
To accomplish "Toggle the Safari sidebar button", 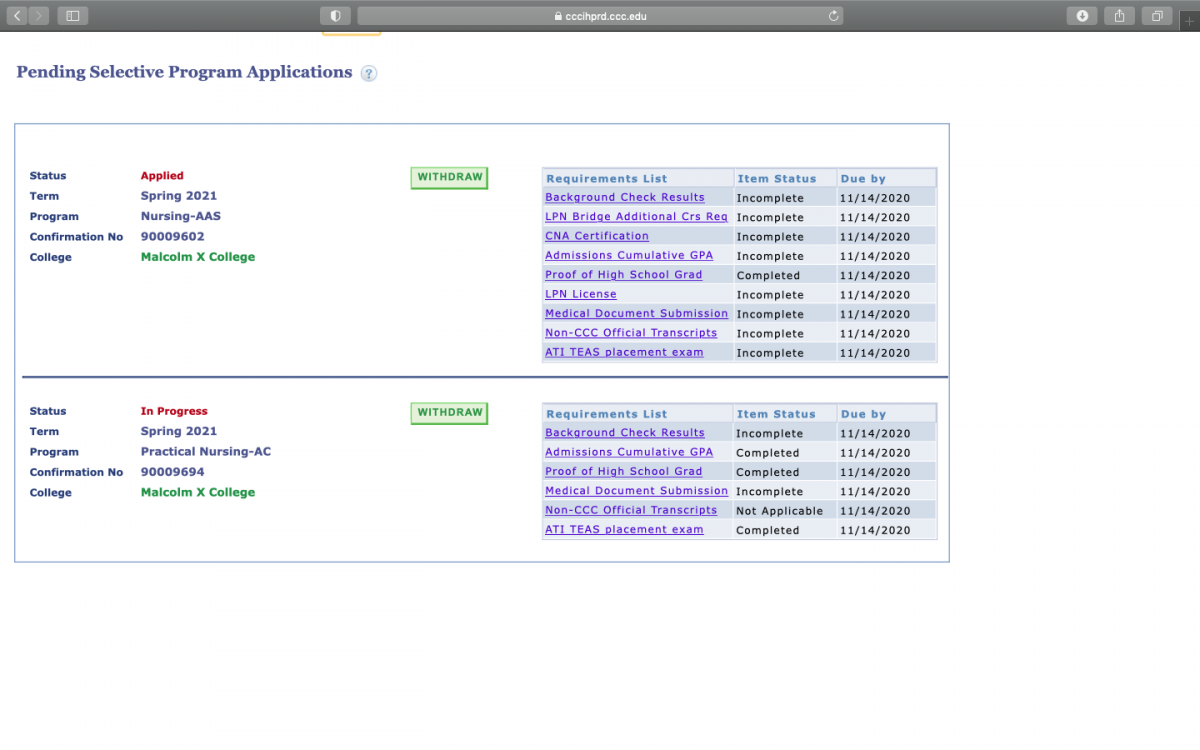I will [73, 16].
